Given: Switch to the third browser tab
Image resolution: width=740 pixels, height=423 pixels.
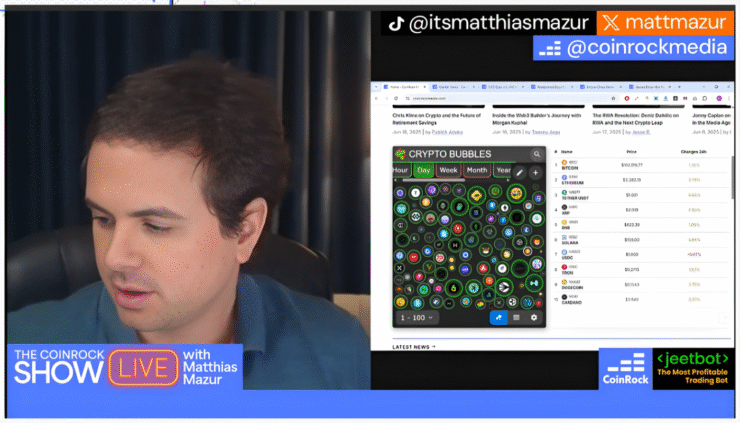Looking at the screenshot, I should pos(503,87).
